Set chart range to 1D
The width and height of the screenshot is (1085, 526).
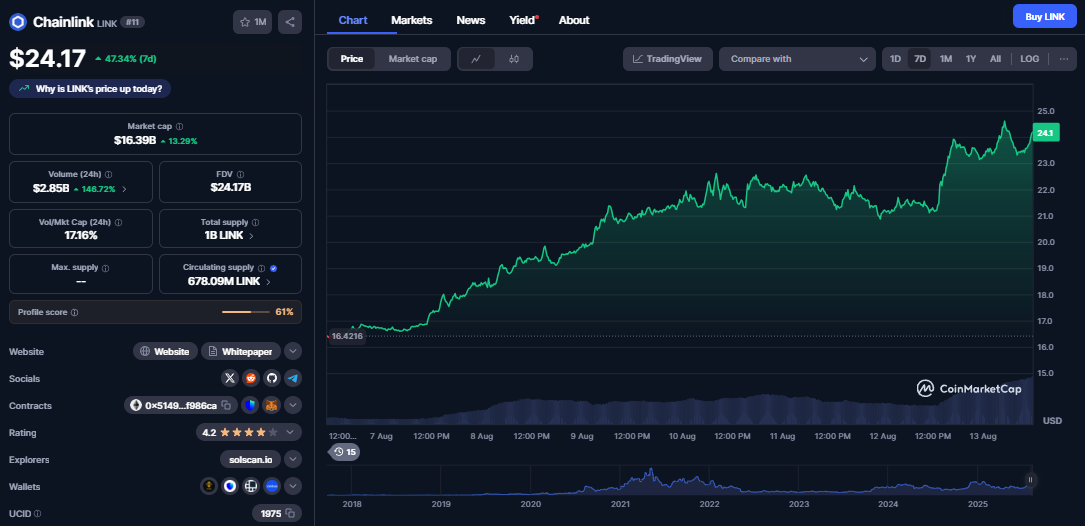coord(895,59)
